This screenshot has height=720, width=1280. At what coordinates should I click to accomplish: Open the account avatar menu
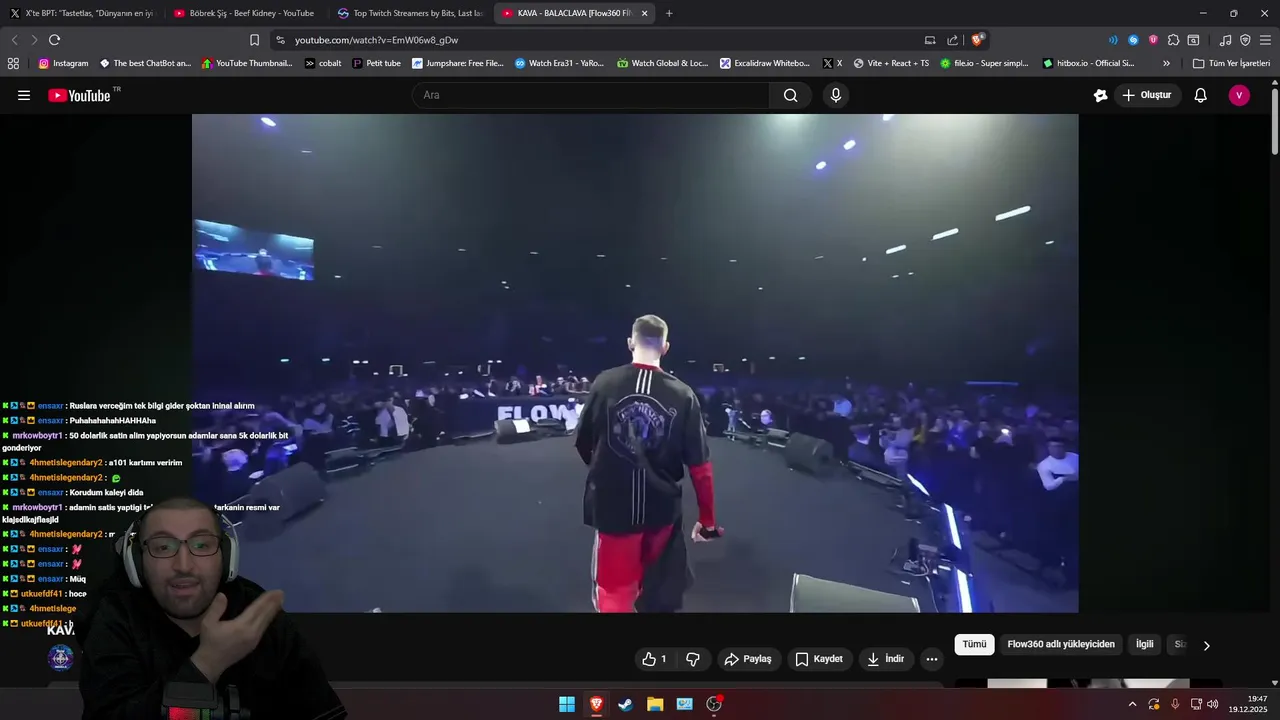pos(1239,95)
